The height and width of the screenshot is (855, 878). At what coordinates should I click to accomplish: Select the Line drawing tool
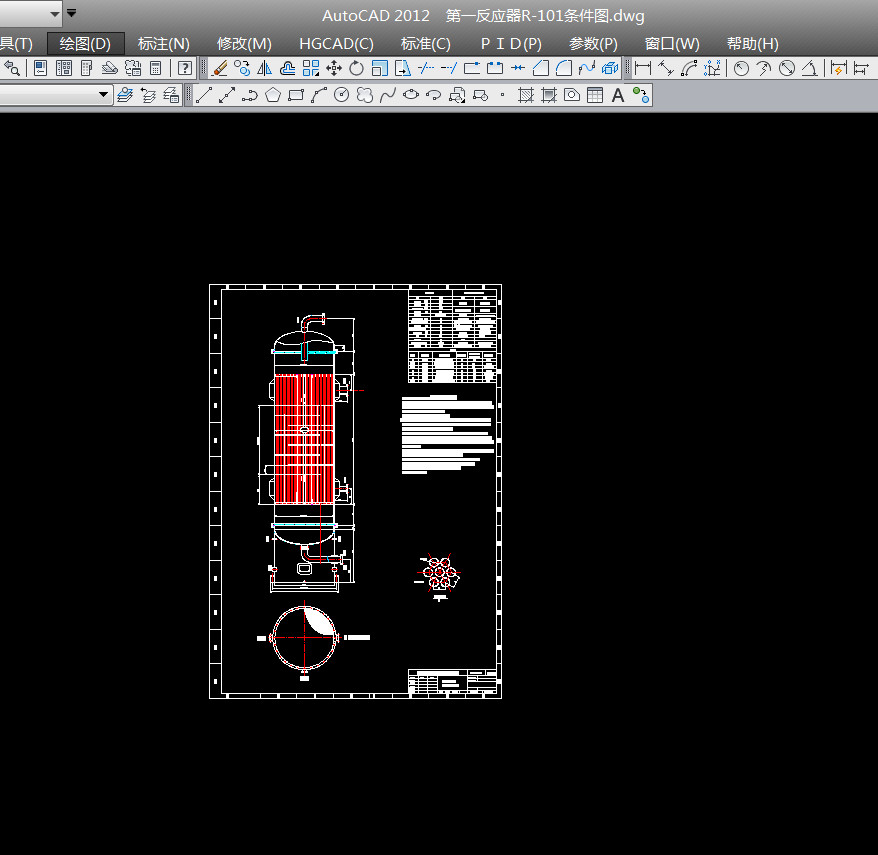(204, 95)
